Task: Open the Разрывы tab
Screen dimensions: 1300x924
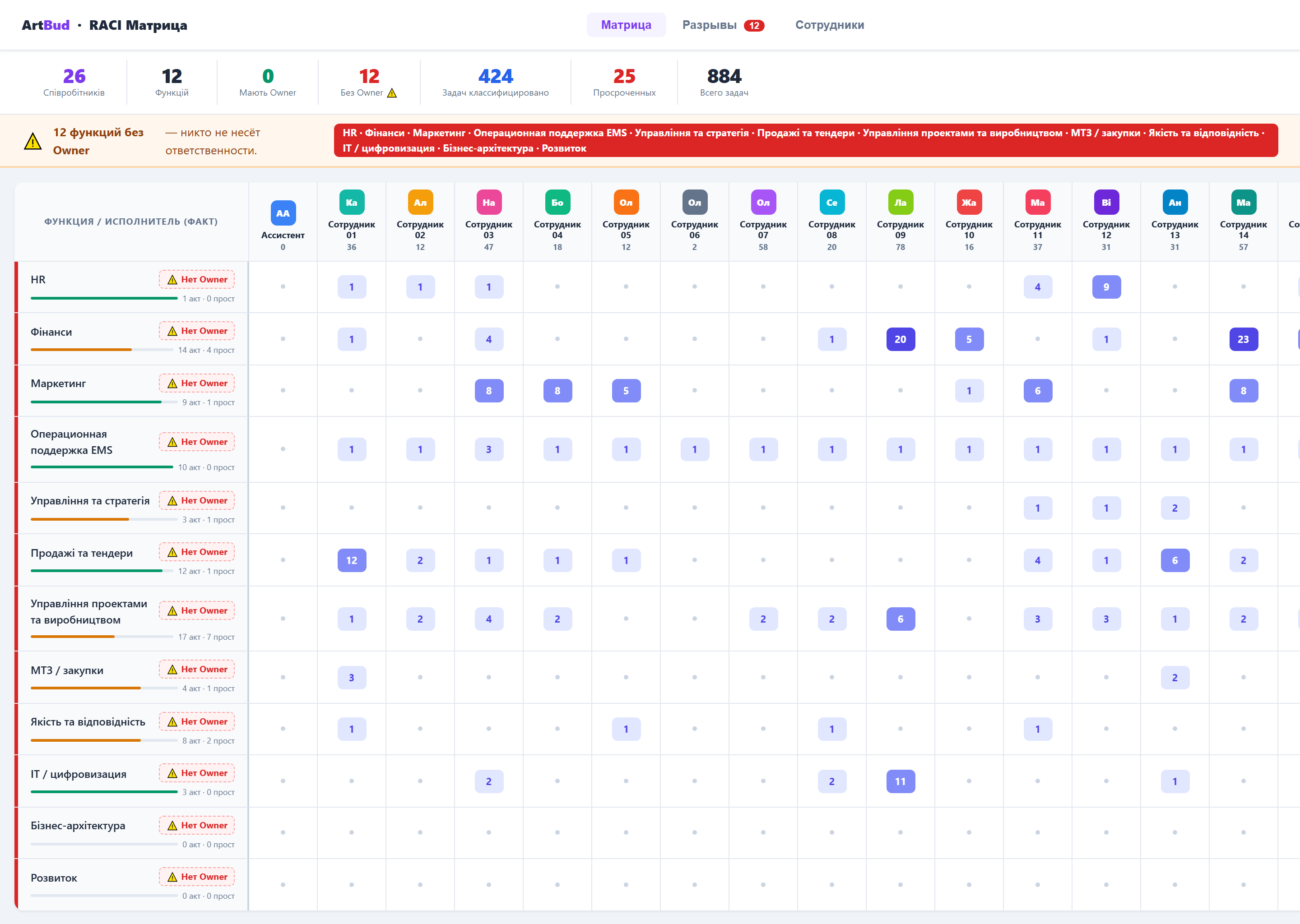Action: pos(723,25)
